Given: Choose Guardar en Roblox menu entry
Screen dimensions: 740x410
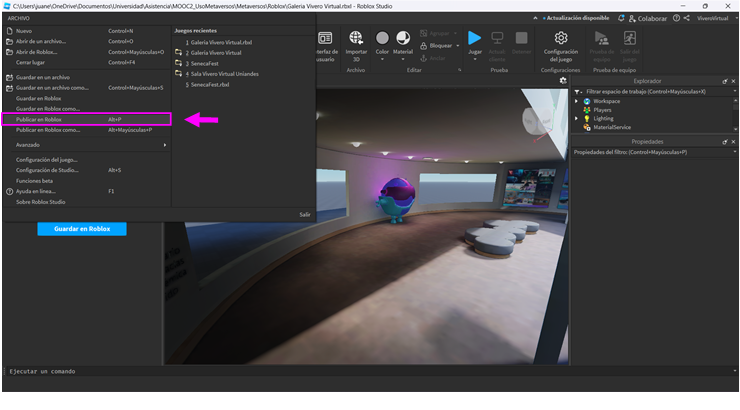Looking at the screenshot, I should [87, 98].
